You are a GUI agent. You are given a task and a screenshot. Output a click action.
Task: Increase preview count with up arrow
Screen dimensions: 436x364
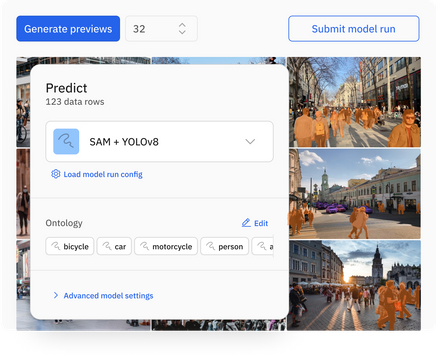tap(182, 25)
